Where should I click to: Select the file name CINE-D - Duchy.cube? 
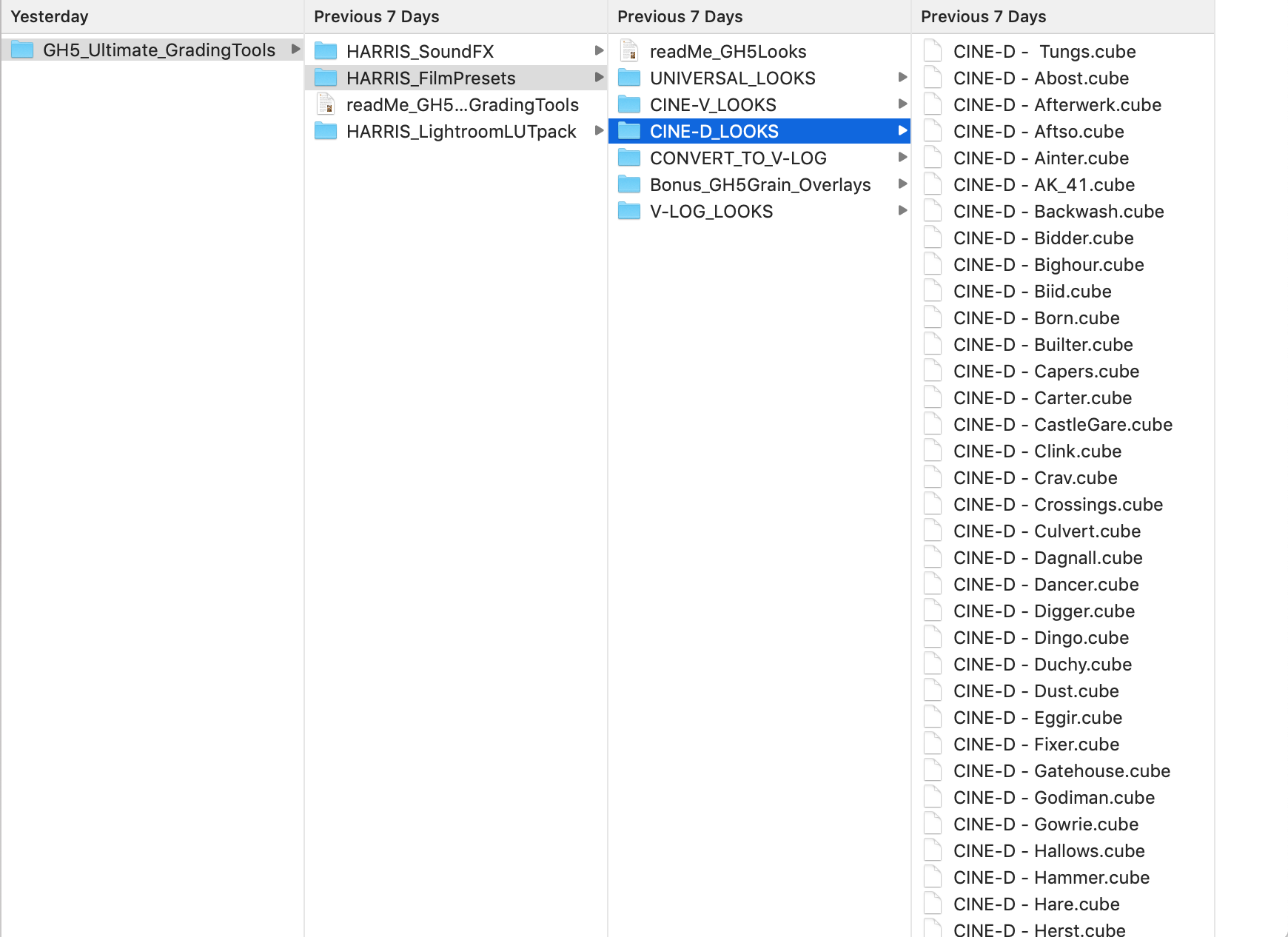pos(1042,665)
